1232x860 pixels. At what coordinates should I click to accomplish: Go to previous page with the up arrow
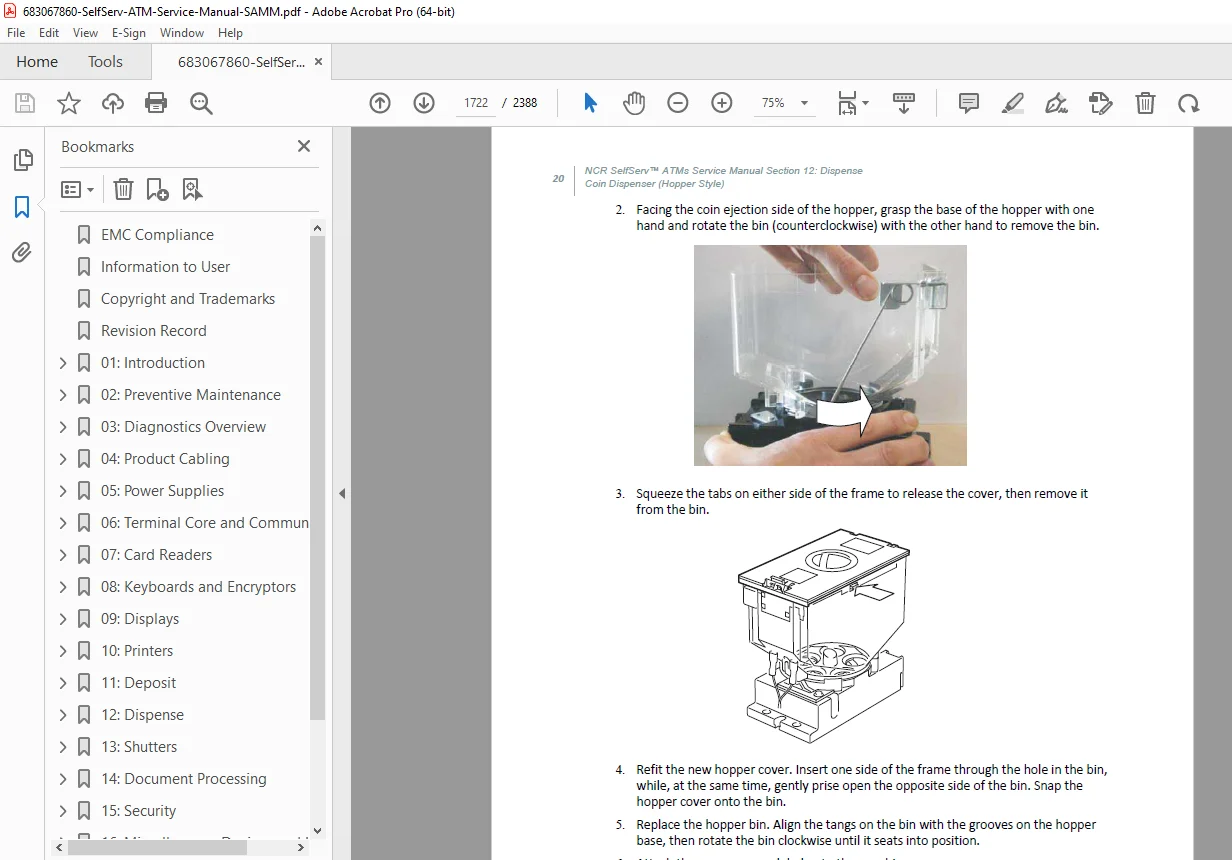tap(380, 103)
